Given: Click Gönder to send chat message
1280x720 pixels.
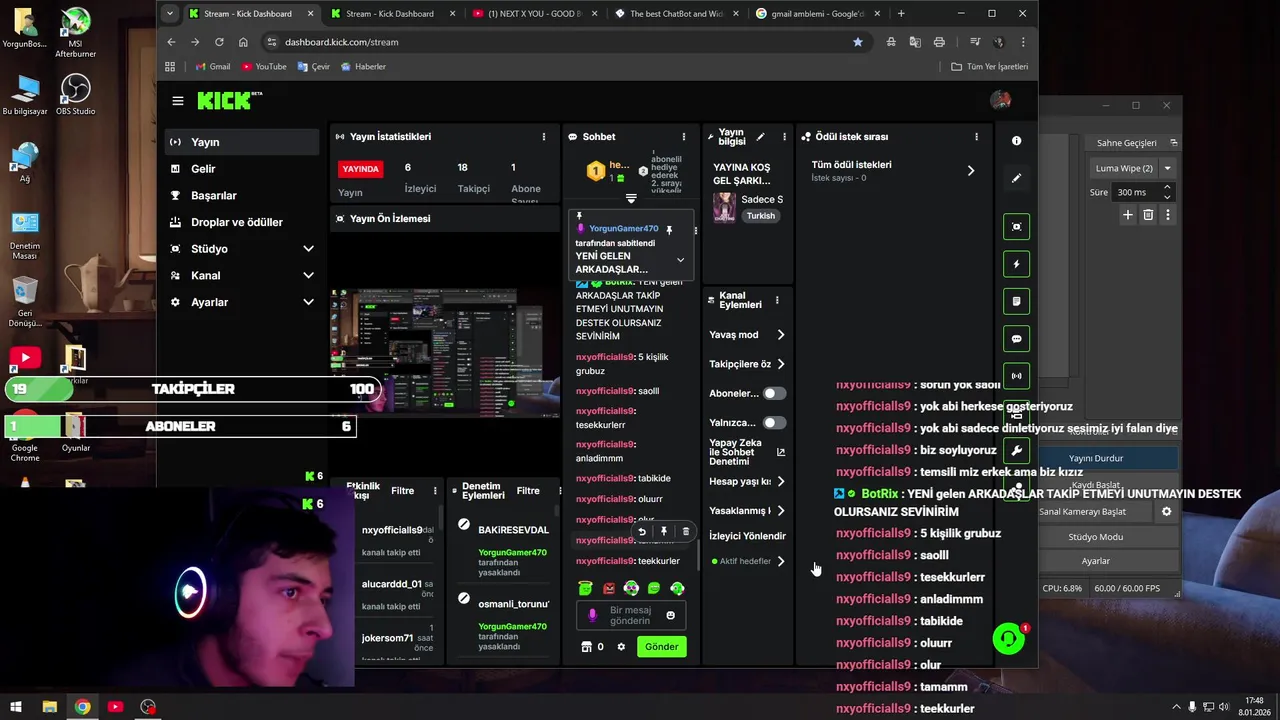Looking at the screenshot, I should pyautogui.click(x=661, y=647).
